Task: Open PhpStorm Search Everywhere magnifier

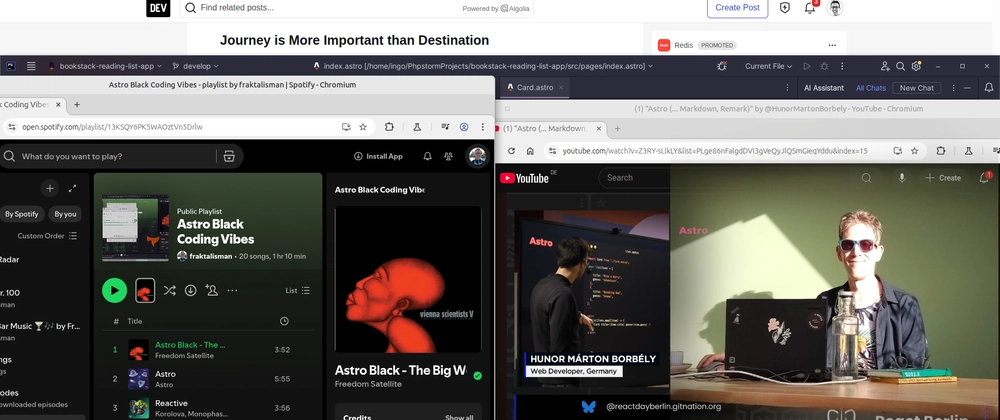Action: pyautogui.click(x=901, y=66)
